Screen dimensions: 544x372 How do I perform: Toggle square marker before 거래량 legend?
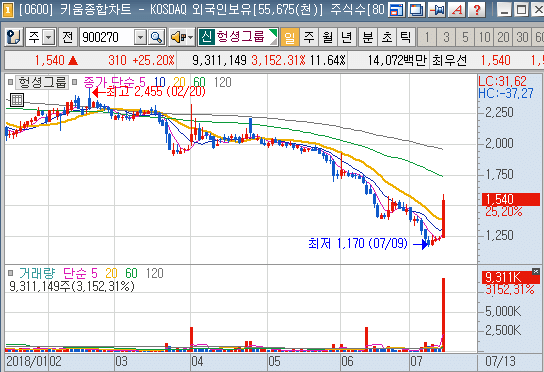tap(10, 273)
